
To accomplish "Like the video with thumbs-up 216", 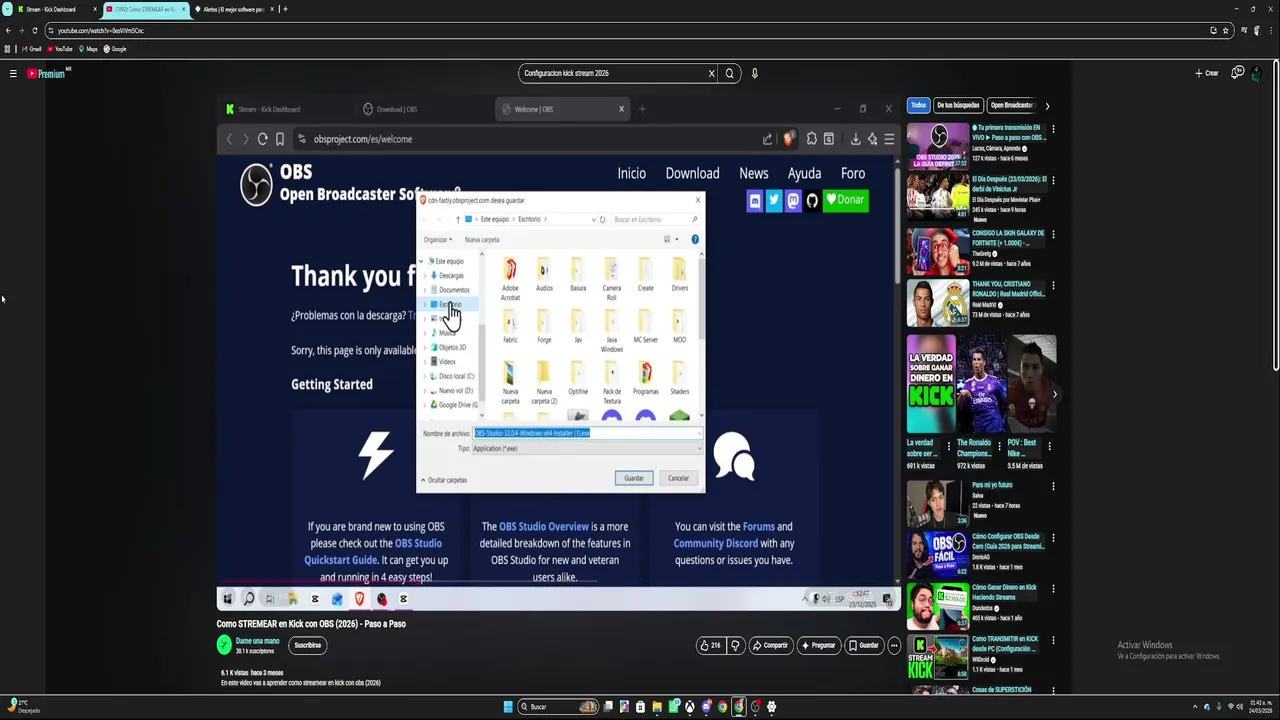I will [x=710, y=645].
